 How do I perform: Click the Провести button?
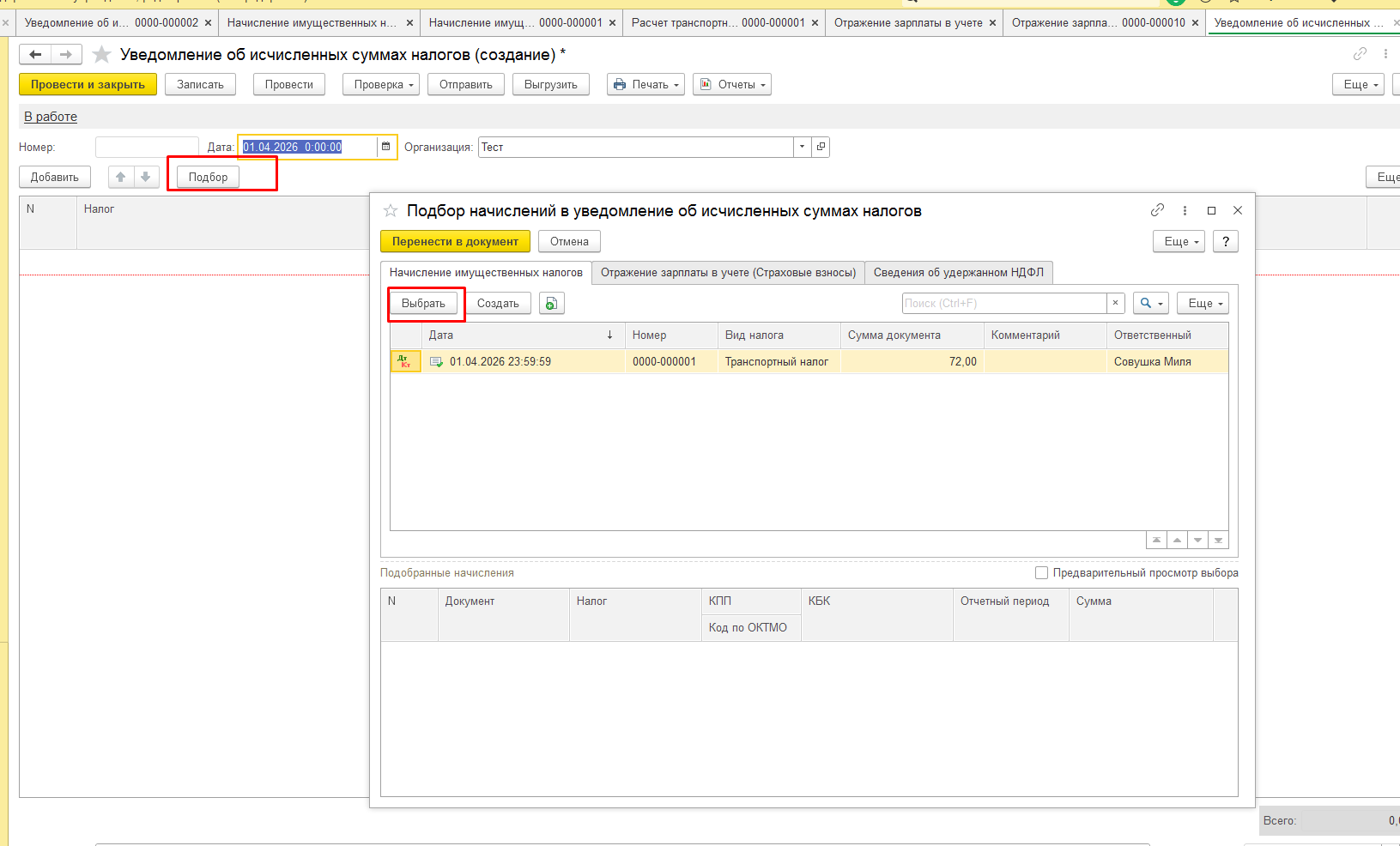(x=289, y=84)
